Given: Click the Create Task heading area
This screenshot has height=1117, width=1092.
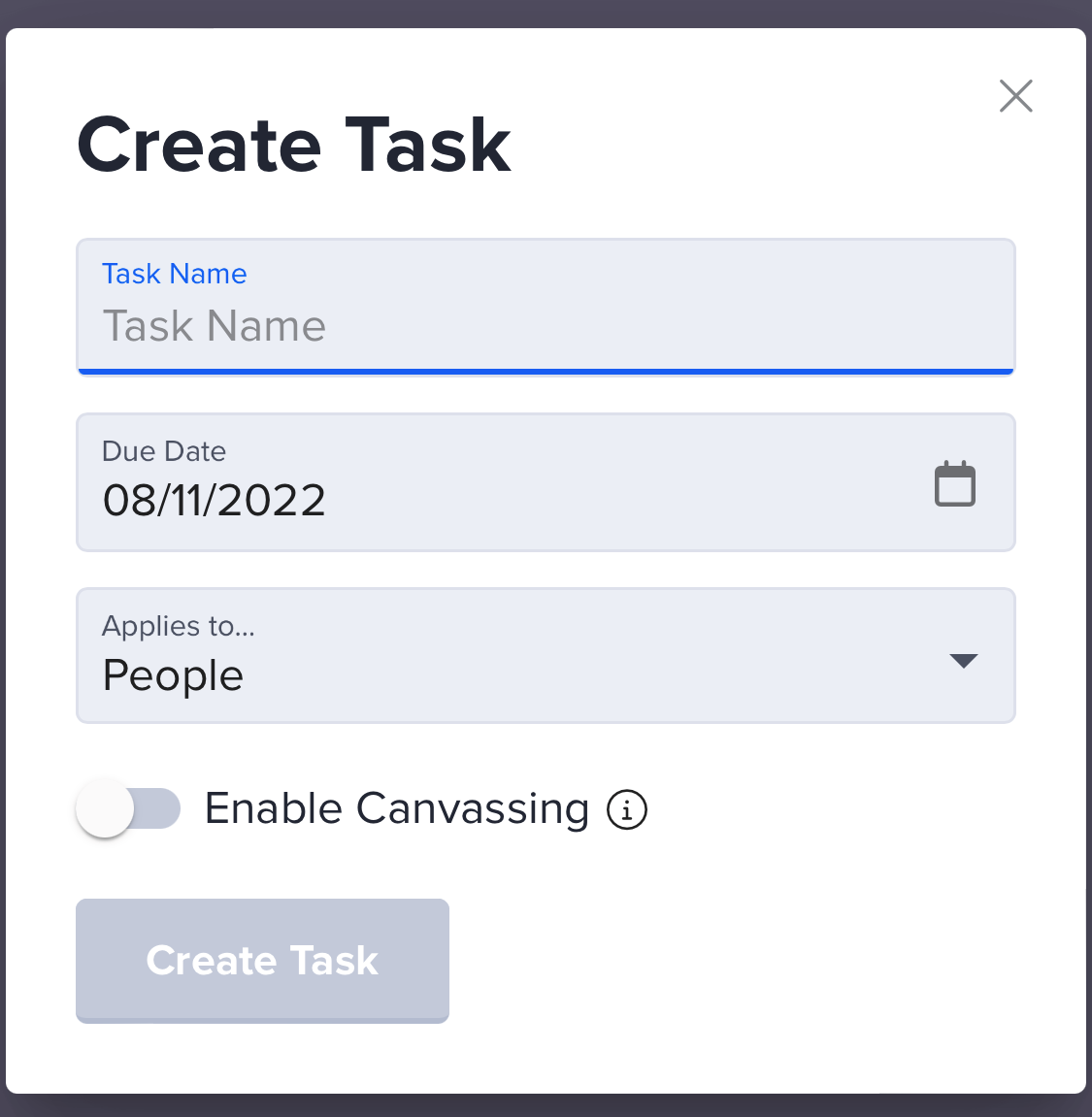Looking at the screenshot, I should [x=292, y=144].
